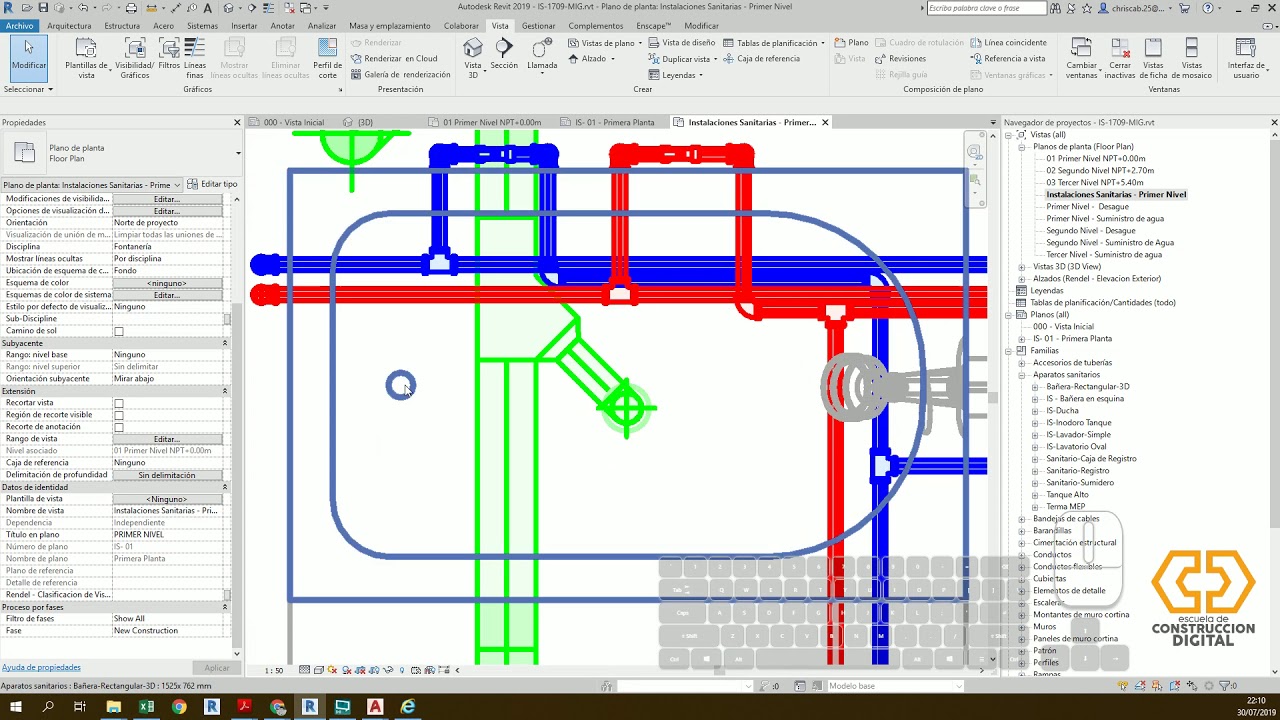Open Revisiones dialog
This screenshot has width=1280, height=720.
click(x=900, y=59)
